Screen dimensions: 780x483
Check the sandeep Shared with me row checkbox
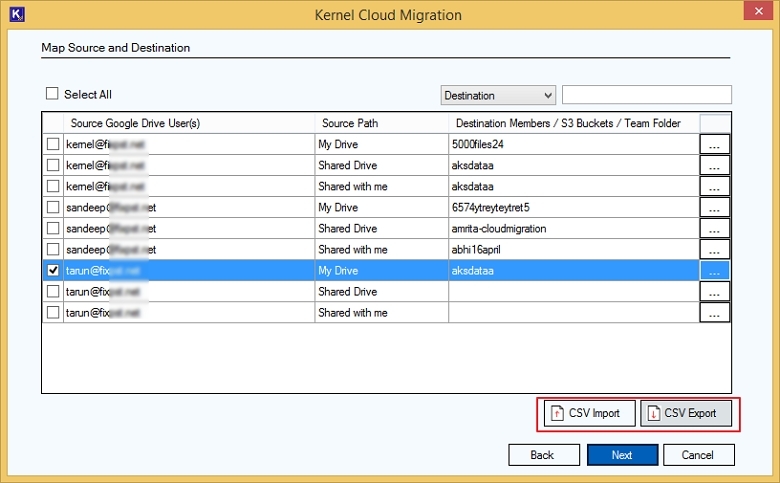click(x=53, y=249)
